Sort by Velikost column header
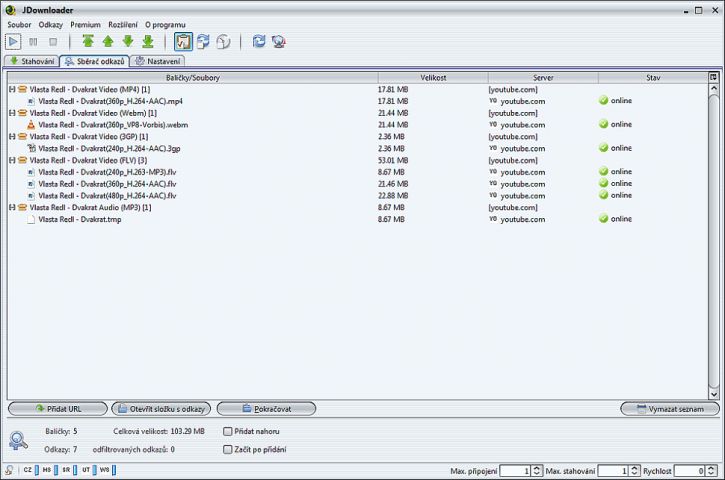The width and height of the screenshot is (725, 480). pos(433,78)
